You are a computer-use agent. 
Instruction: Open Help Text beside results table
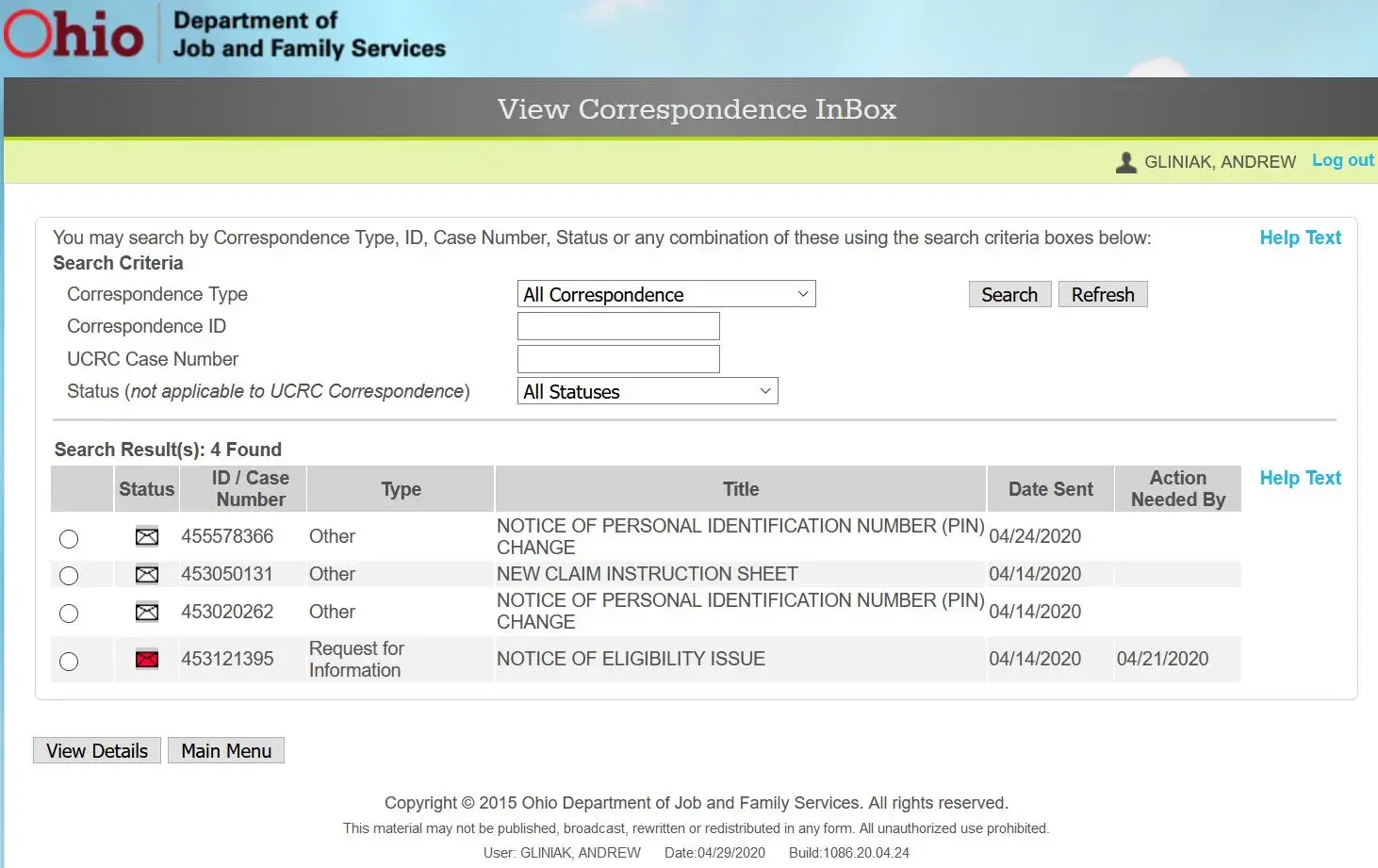(1300, 478)
